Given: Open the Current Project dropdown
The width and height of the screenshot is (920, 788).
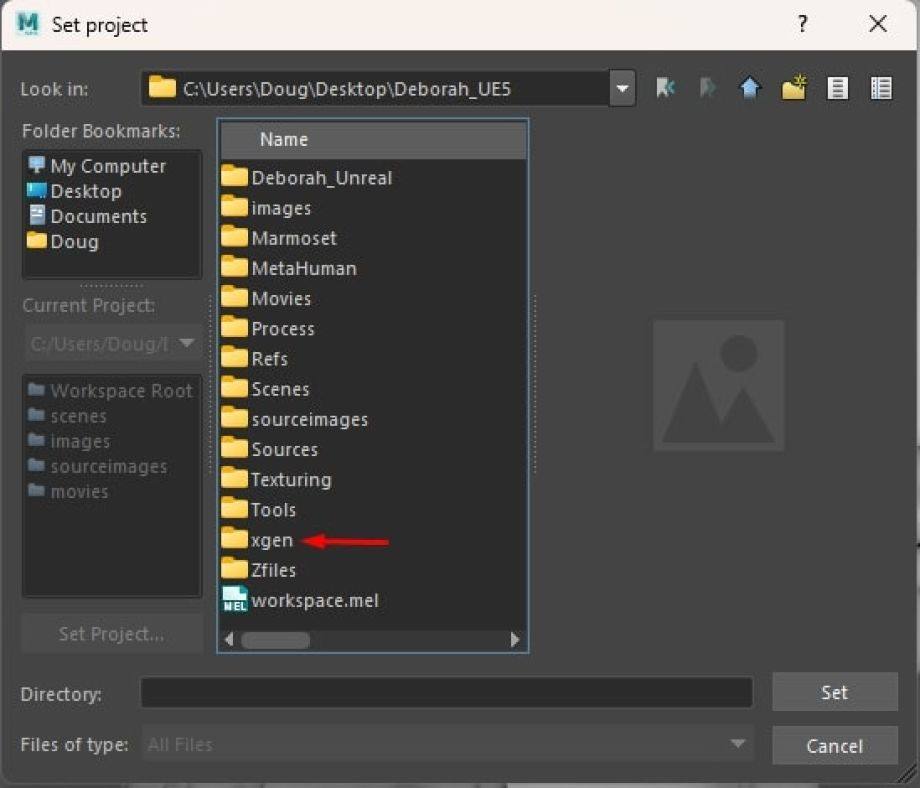Looking at the screenshot, I should (186, 344).
